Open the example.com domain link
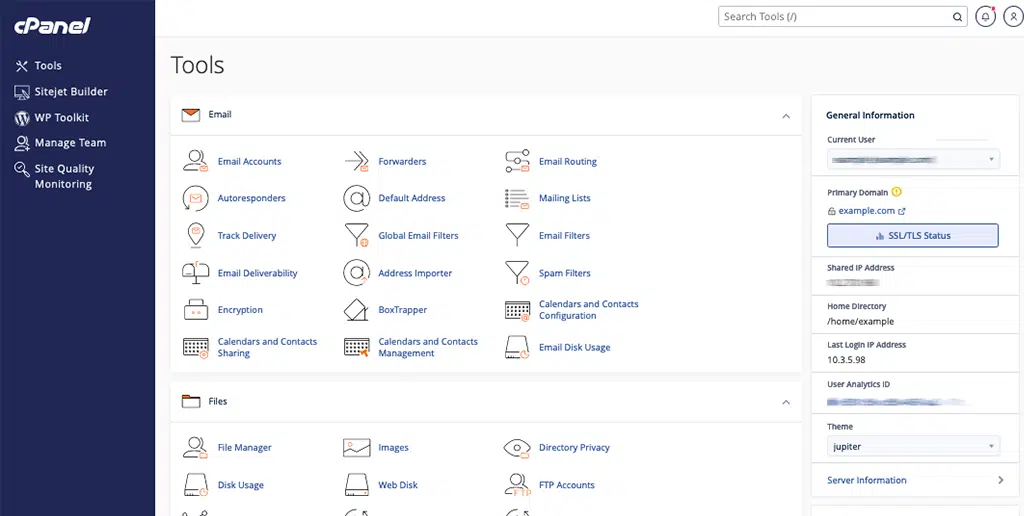 click(867, 211)
